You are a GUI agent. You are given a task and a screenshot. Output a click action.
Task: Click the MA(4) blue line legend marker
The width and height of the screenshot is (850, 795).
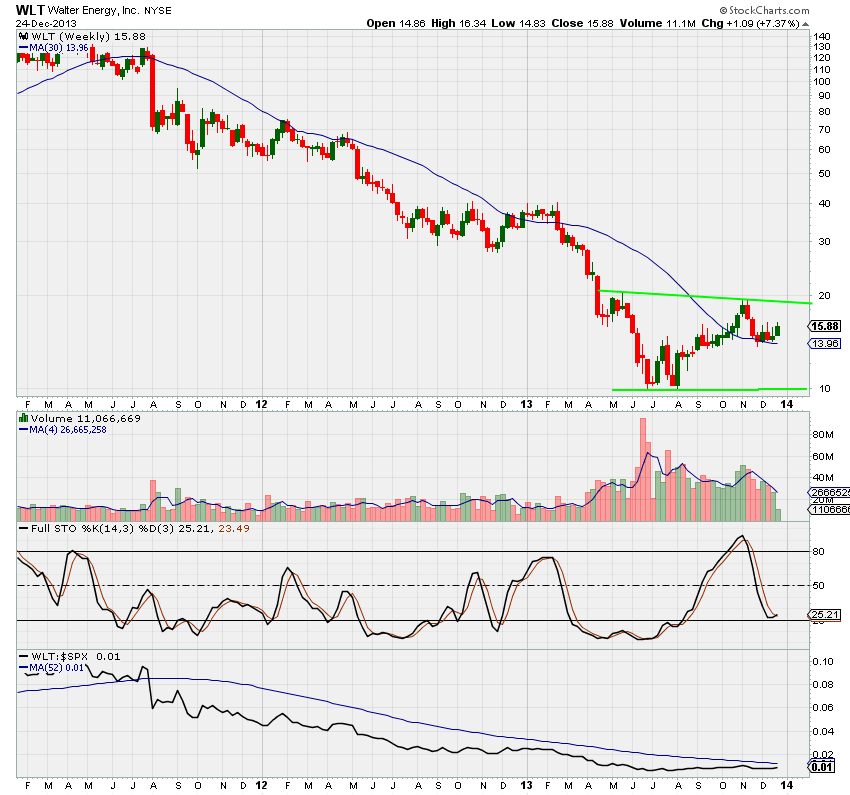[23, 430]
